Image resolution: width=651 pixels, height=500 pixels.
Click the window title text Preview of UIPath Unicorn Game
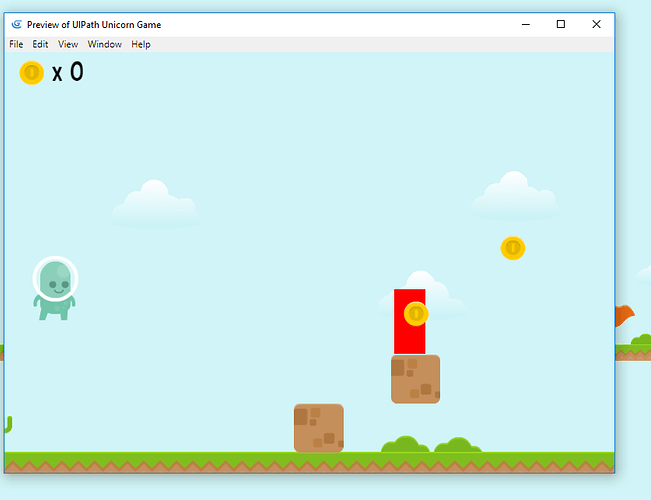pos(94,25)
